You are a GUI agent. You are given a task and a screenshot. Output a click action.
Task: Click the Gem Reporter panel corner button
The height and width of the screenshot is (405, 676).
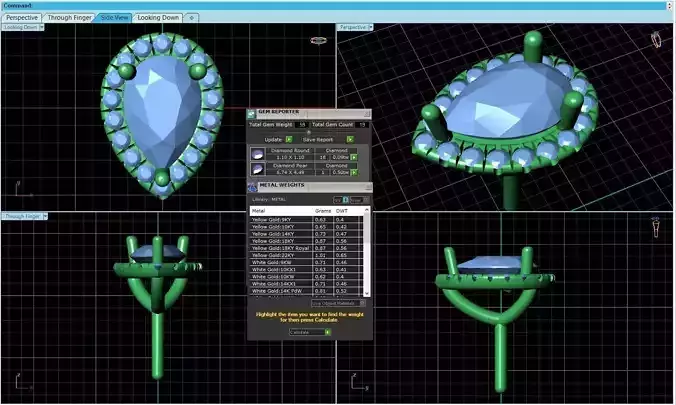(367, 114)
